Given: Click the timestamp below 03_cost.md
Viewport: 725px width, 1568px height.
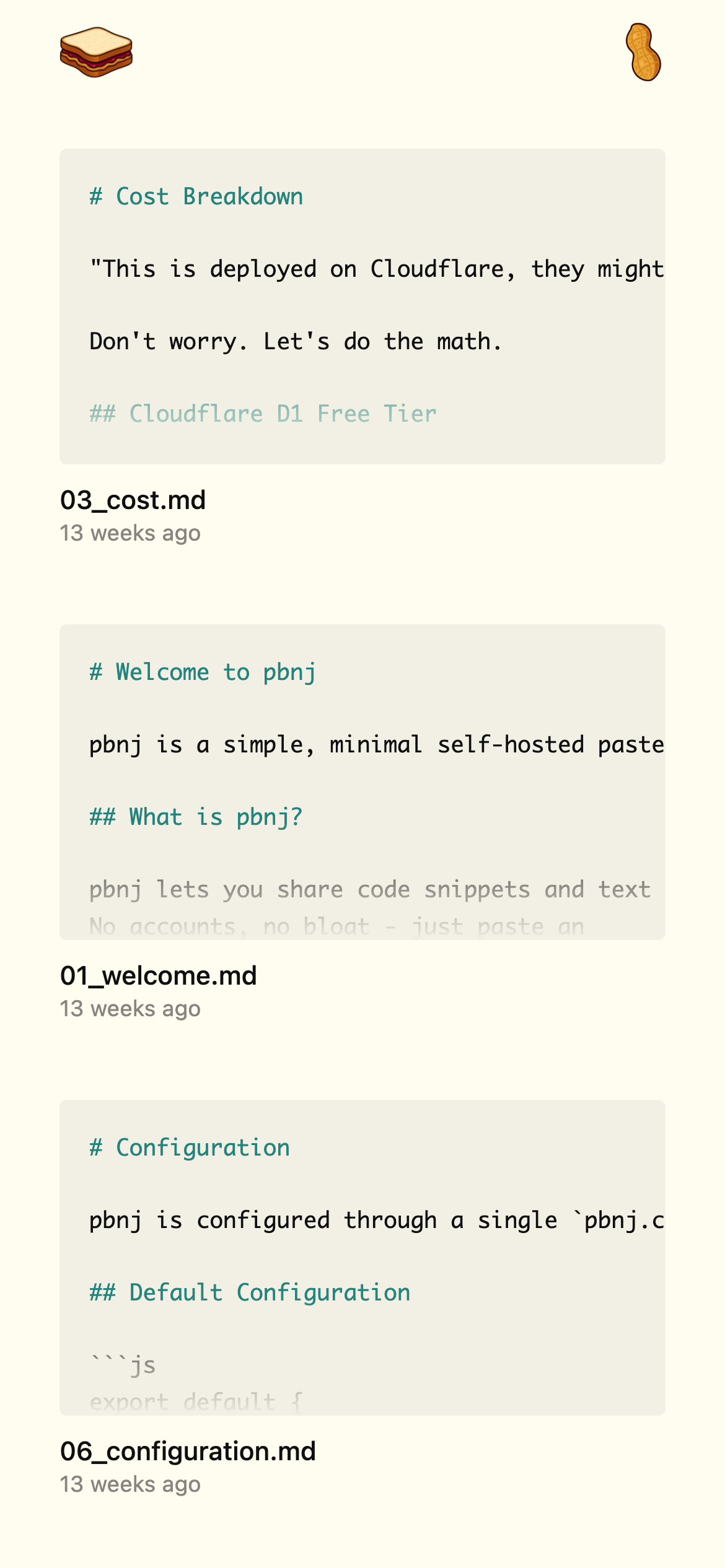Looking at the screenshot, I should tap(130, 534).
